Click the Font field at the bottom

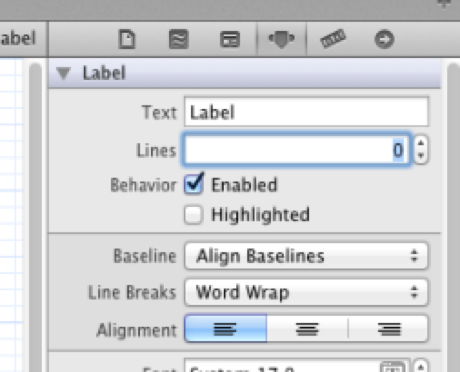296,367
